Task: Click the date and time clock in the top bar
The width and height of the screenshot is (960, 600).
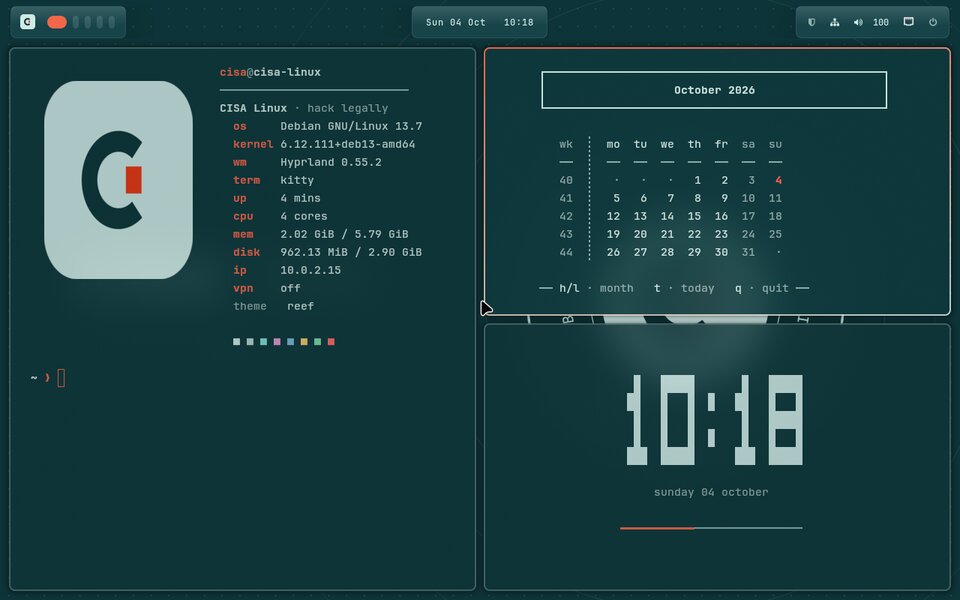Action: [479, 22]
